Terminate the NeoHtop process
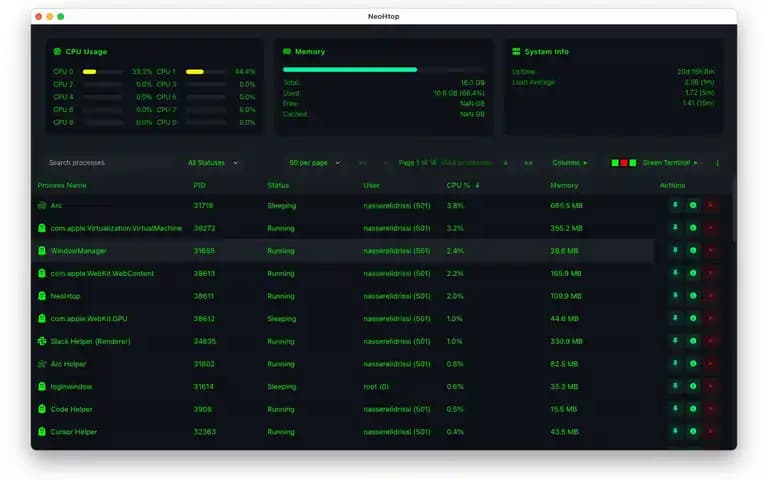768x480 pixels. tap(710, 295)
